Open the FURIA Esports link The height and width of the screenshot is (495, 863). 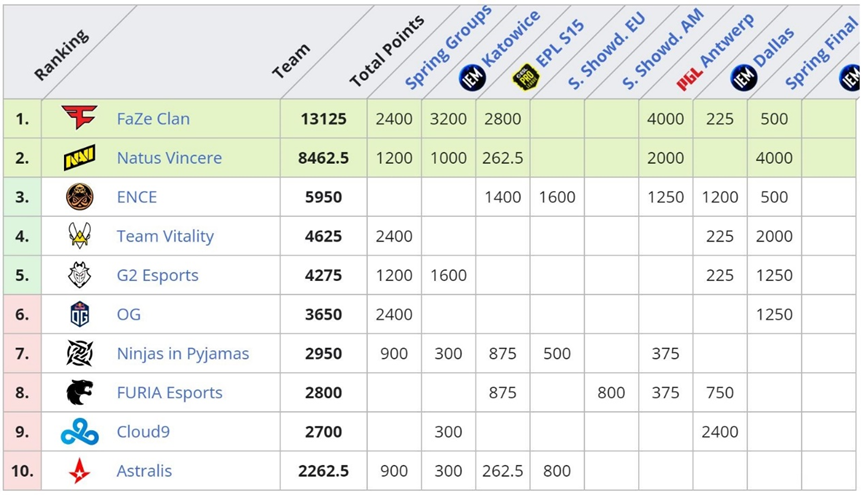(x=170, y=392)
